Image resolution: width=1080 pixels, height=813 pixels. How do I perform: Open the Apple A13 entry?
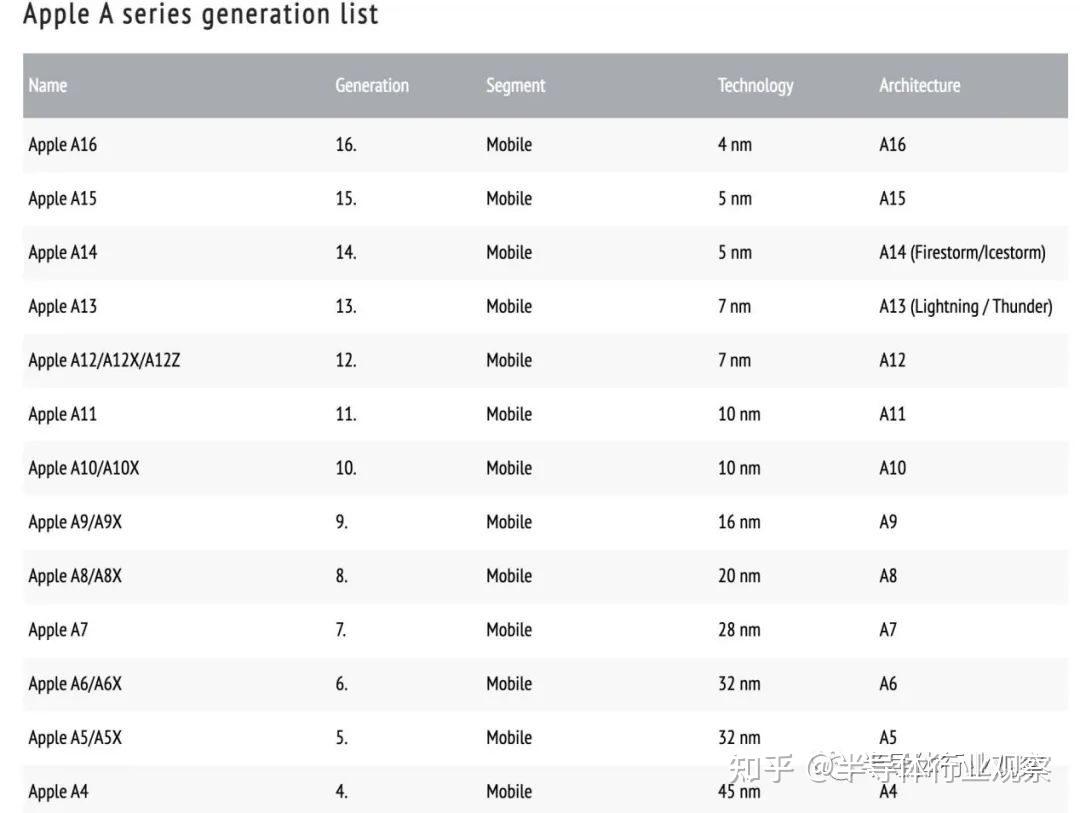pyautogui.click(x=62, y=306)
